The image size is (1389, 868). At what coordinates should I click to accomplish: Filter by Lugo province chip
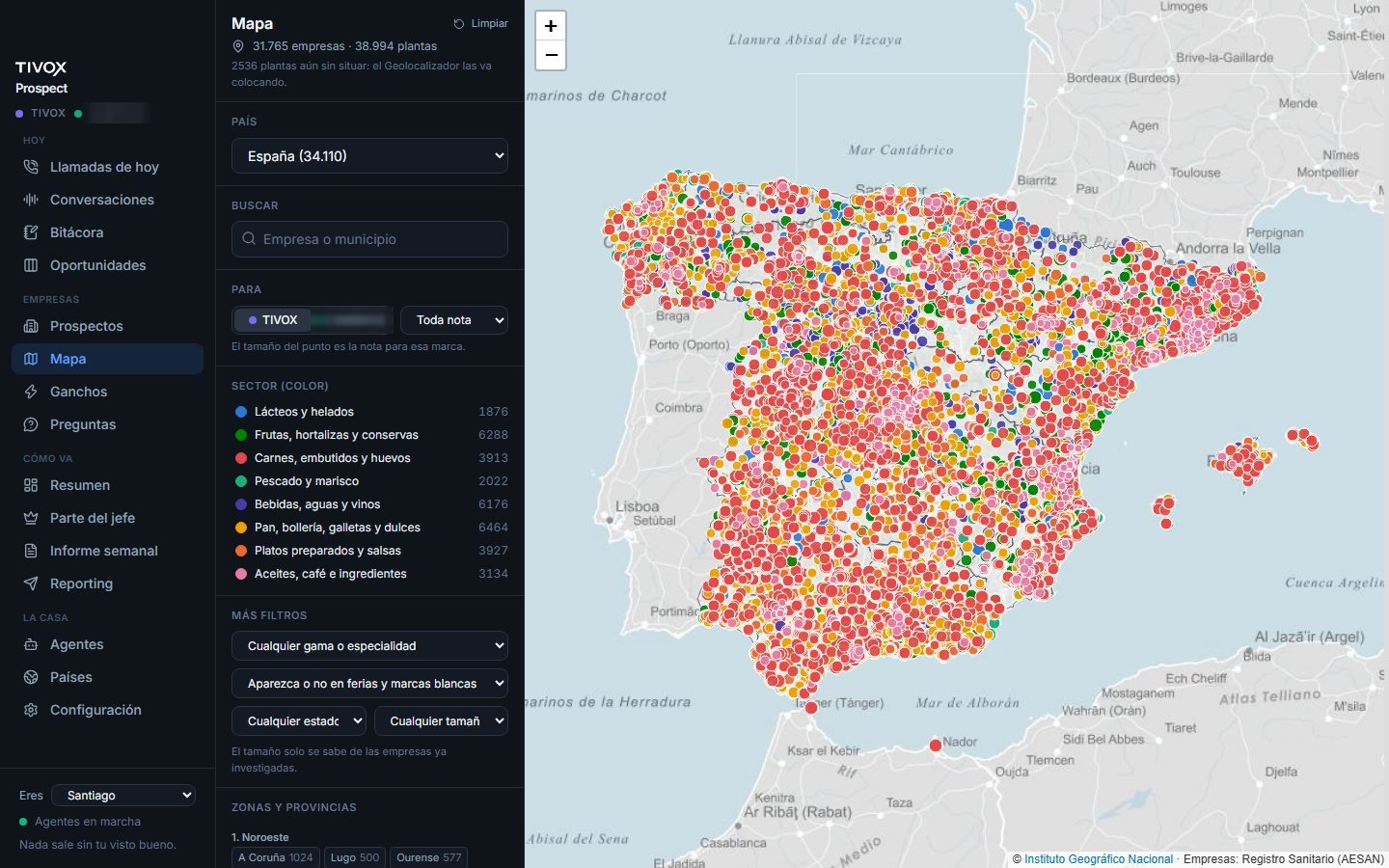[x=355, y=857]
